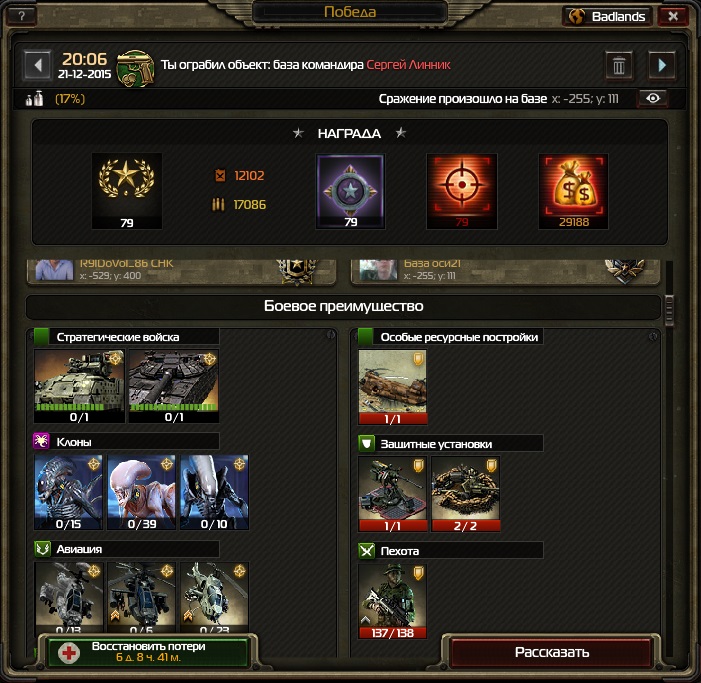This screenshot has height=683, width=701.
Task: Click the pistol robbery report icon
Action: click(135, 68)
